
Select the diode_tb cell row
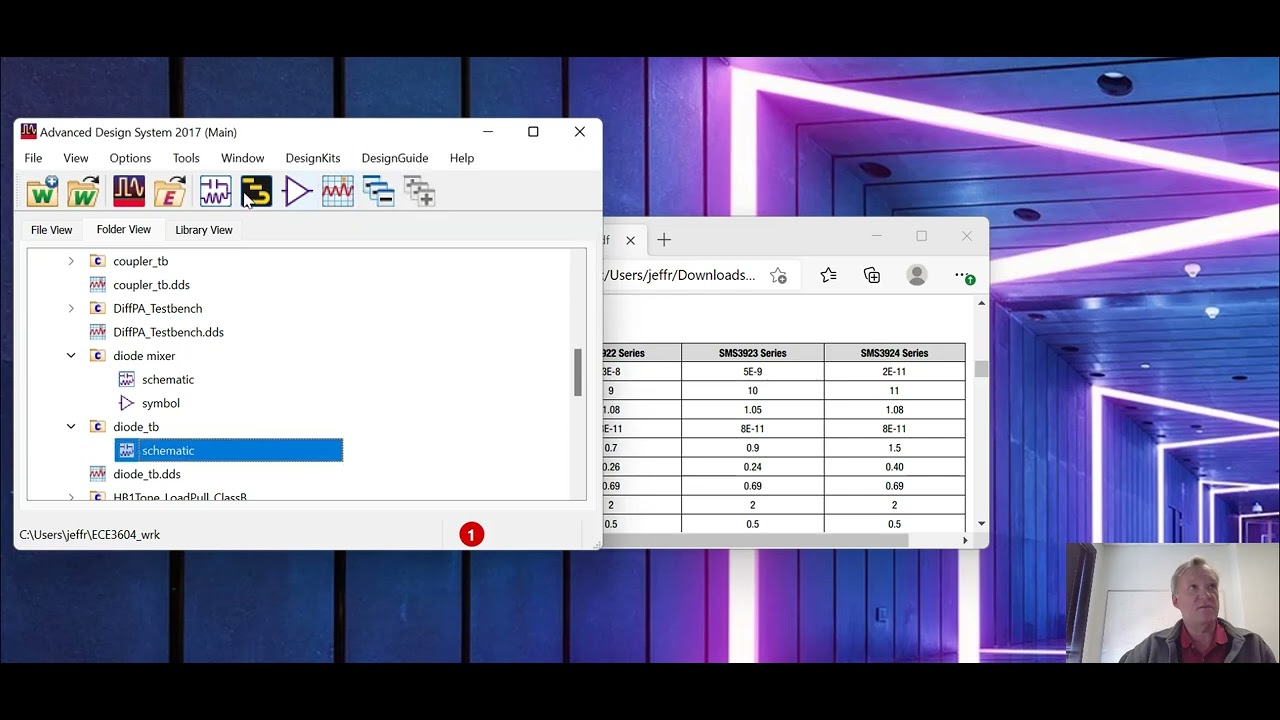point(136,427)
